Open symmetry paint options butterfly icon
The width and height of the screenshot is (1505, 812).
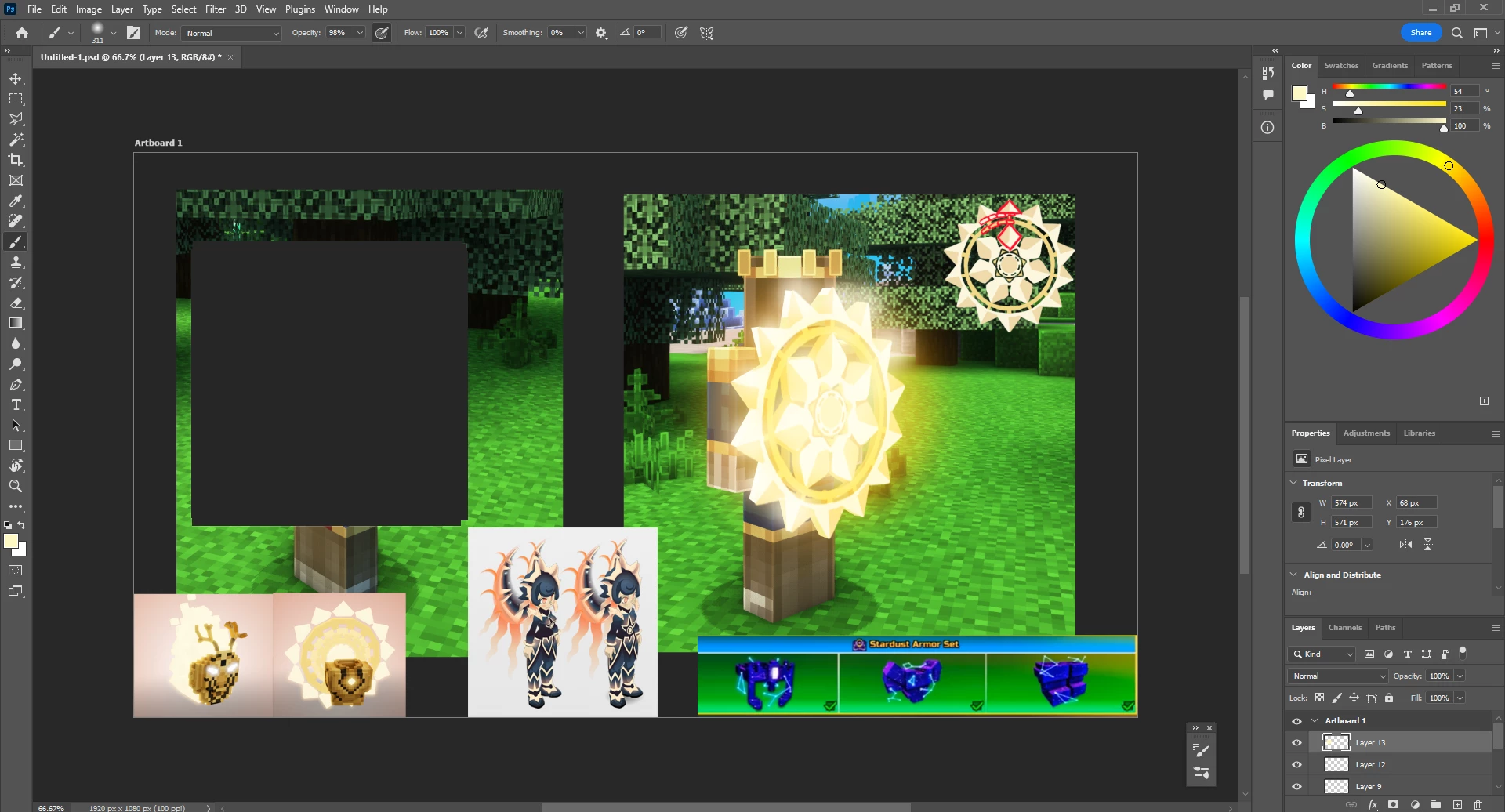(x=707, y=33)
